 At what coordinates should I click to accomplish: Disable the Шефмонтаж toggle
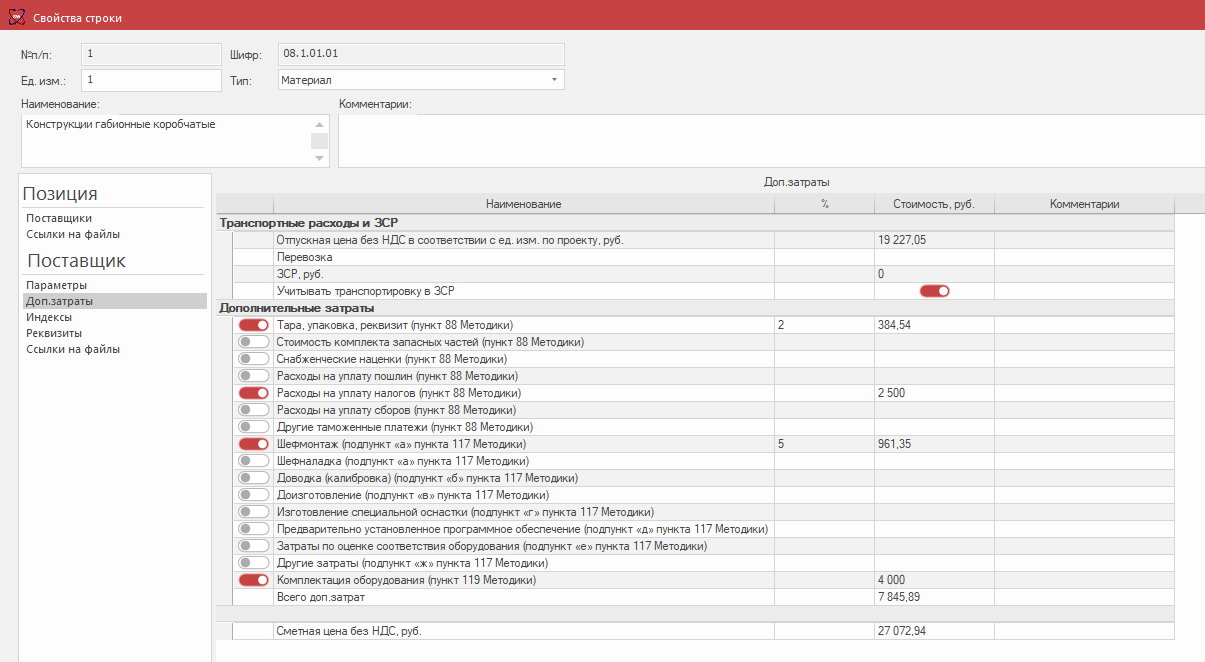pyautogui.click(x=253, y=444)
